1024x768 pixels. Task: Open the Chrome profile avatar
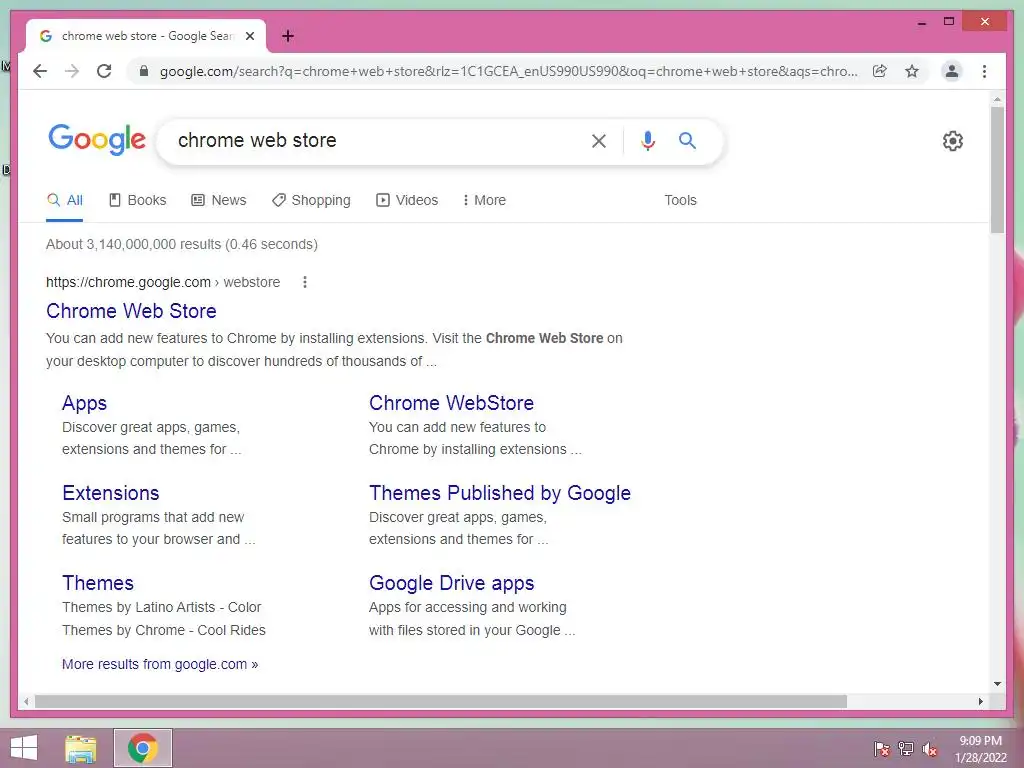(x=952, y=71)
